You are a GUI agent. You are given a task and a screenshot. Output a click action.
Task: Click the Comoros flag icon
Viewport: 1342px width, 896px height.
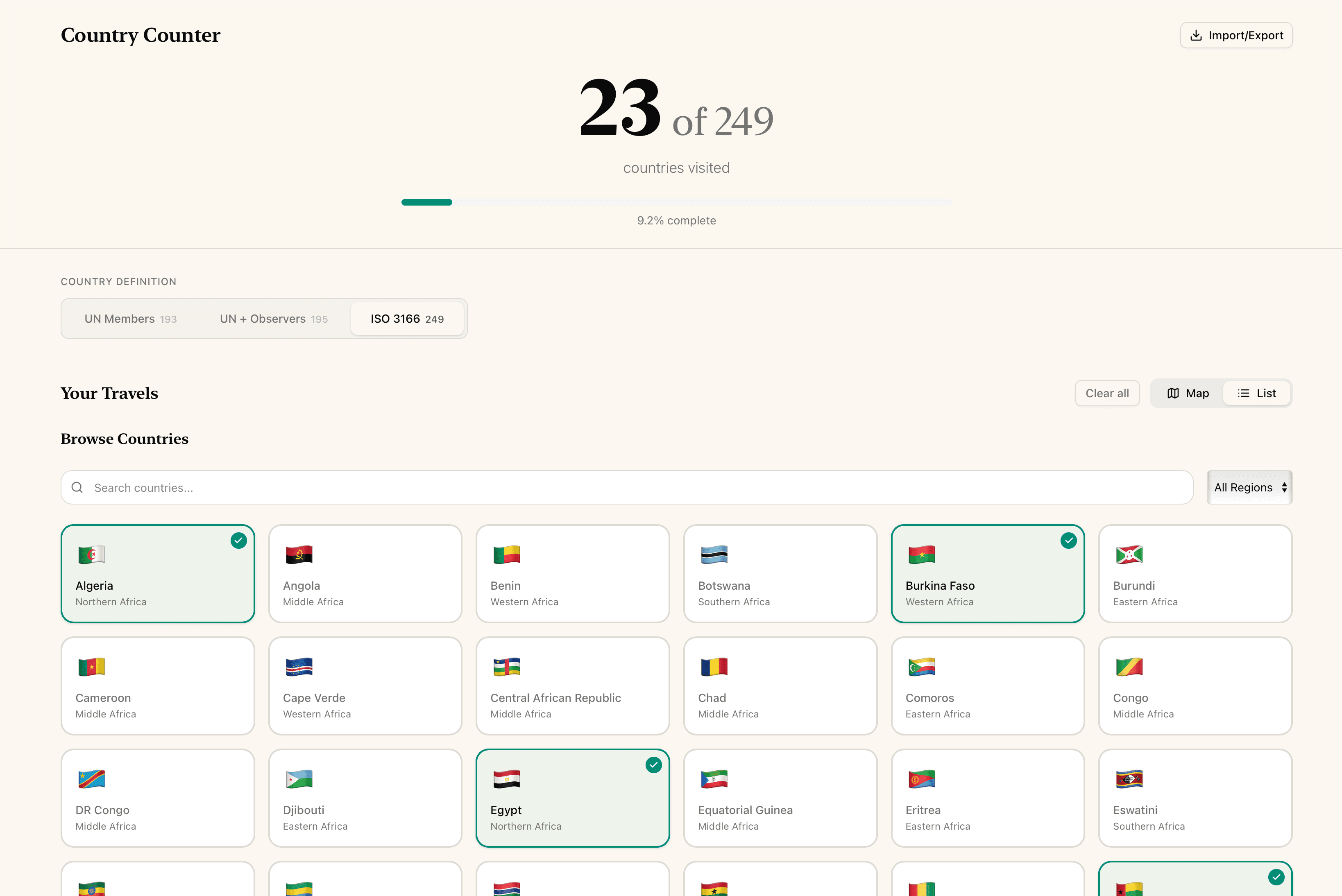pyautogui.click(x=921, y=666)
